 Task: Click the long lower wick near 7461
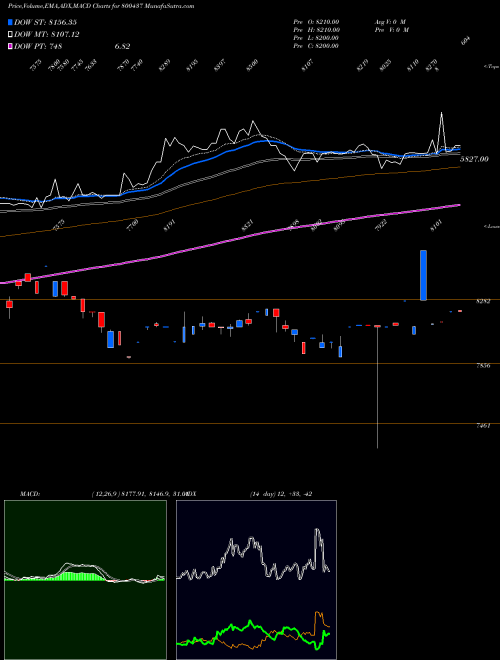(x=378, y=387)
